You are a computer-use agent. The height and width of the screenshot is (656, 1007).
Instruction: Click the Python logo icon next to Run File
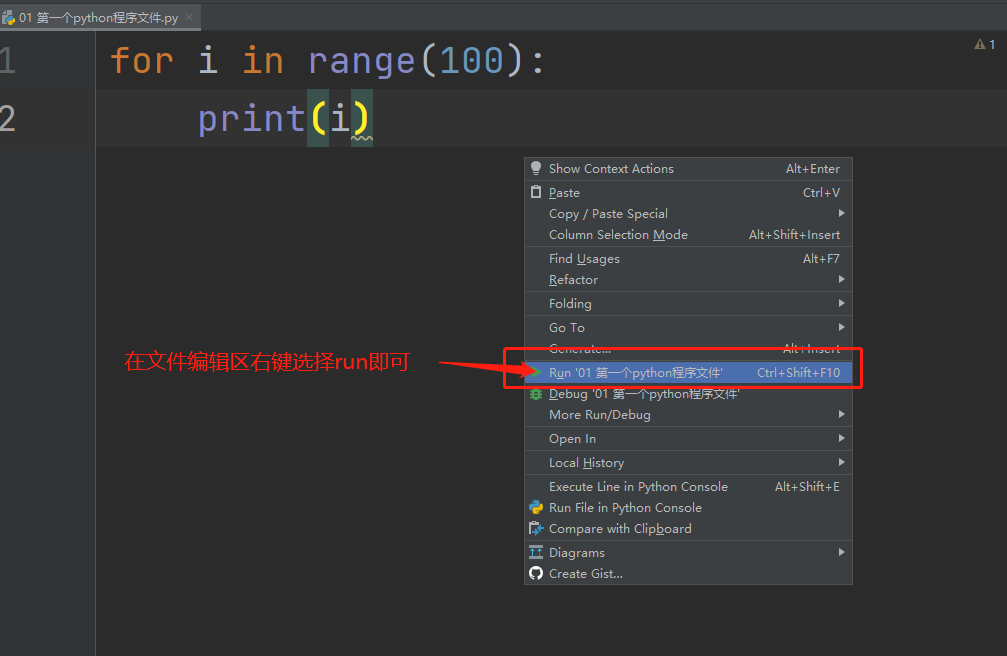click(x=536, y=508)
